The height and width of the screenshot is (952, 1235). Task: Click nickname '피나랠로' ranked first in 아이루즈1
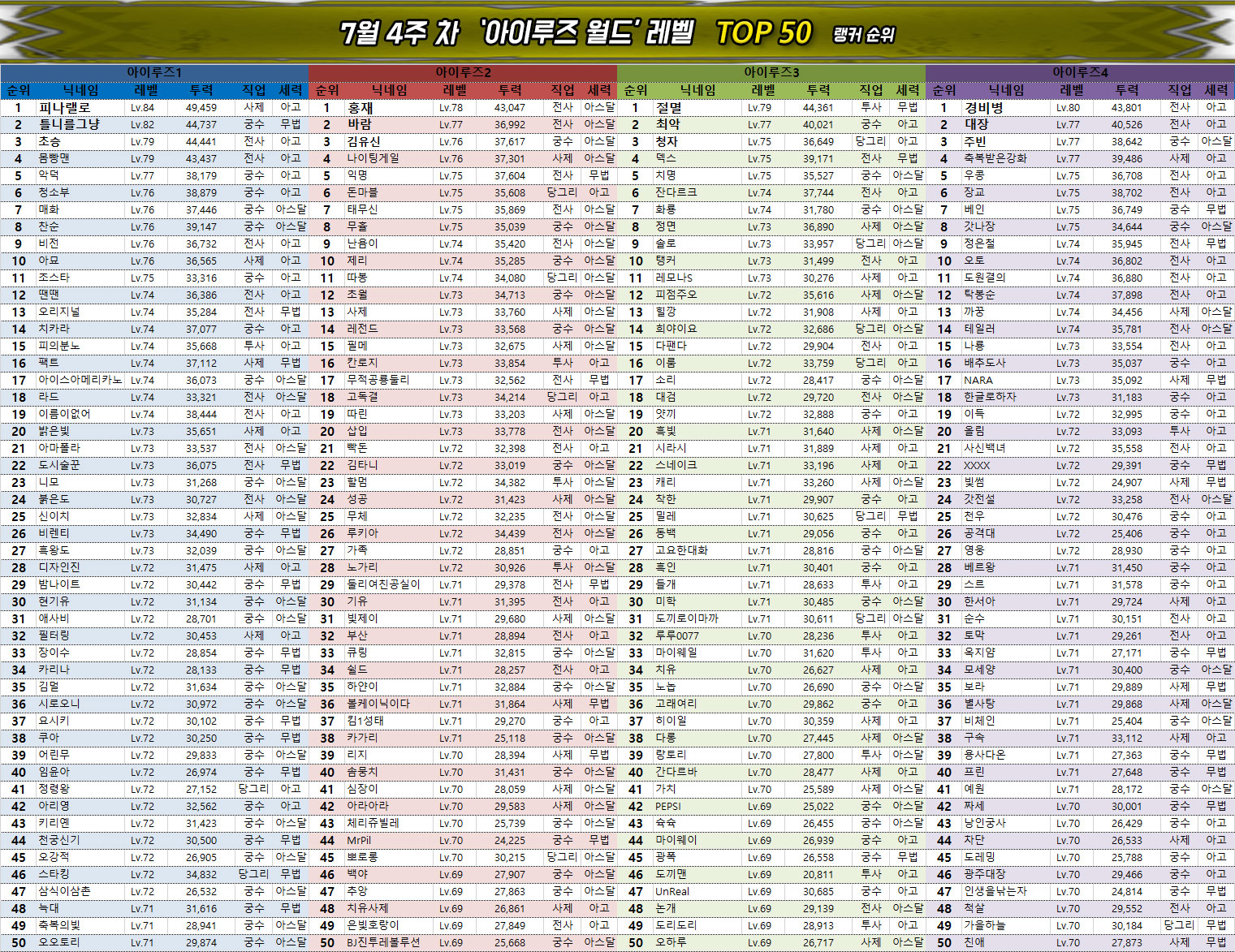65,107
